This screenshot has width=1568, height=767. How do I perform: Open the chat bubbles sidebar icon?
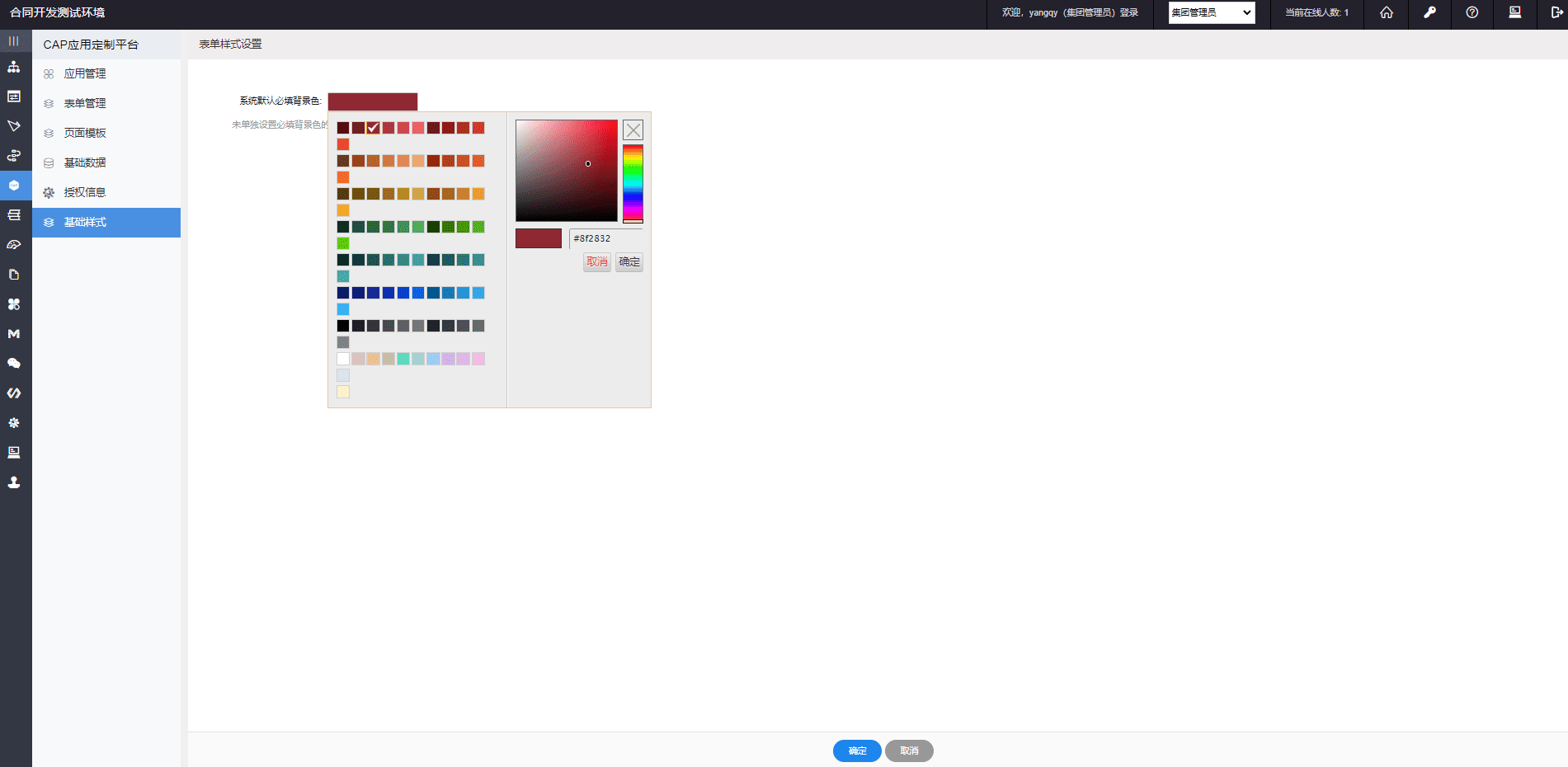[x=14, y=364]
